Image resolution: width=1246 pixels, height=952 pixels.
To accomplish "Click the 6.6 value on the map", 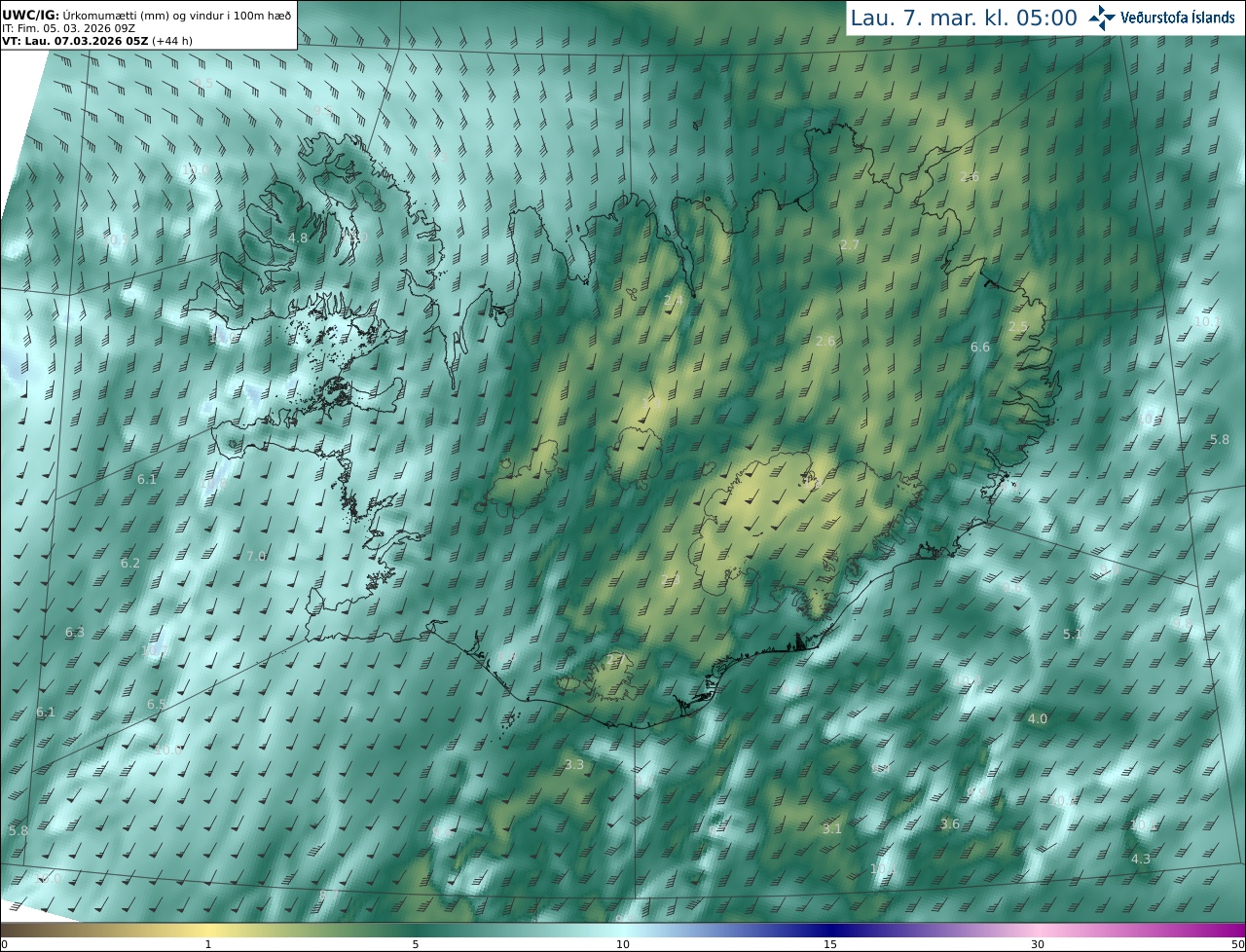I will click(980, 348).
